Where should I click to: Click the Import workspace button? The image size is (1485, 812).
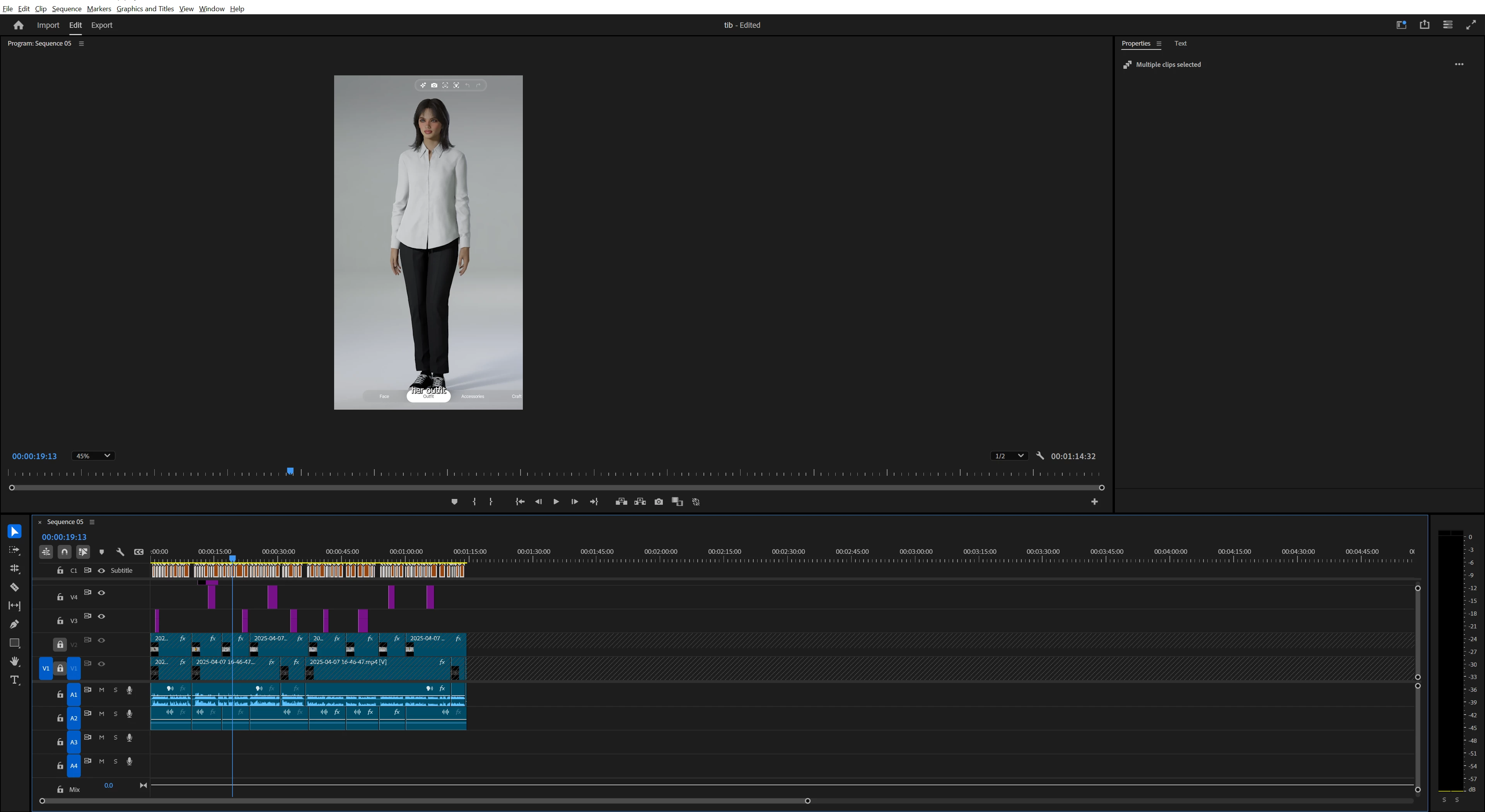(x=48, y=26)
